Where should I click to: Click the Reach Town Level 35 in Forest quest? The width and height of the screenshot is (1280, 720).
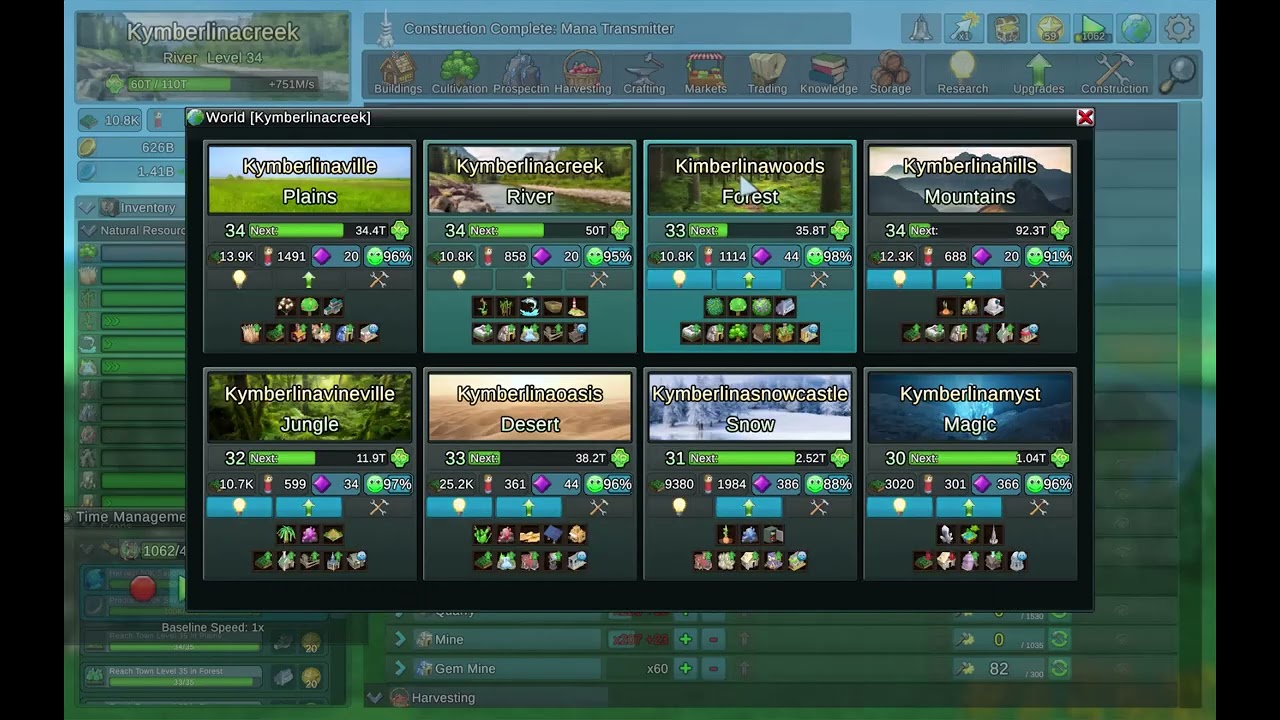pyautogui.click(x=172, y=677)
